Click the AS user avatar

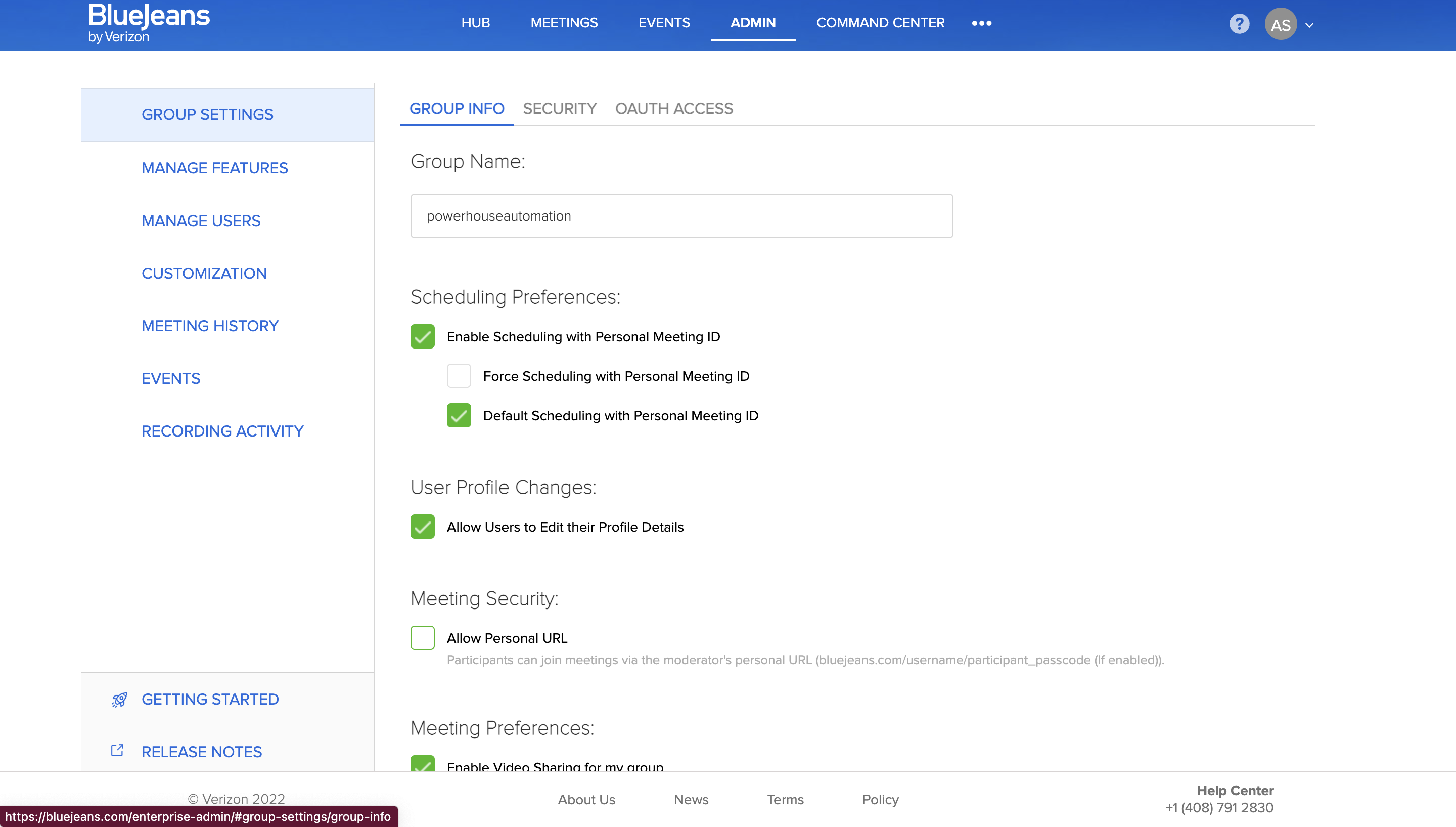1280,24
